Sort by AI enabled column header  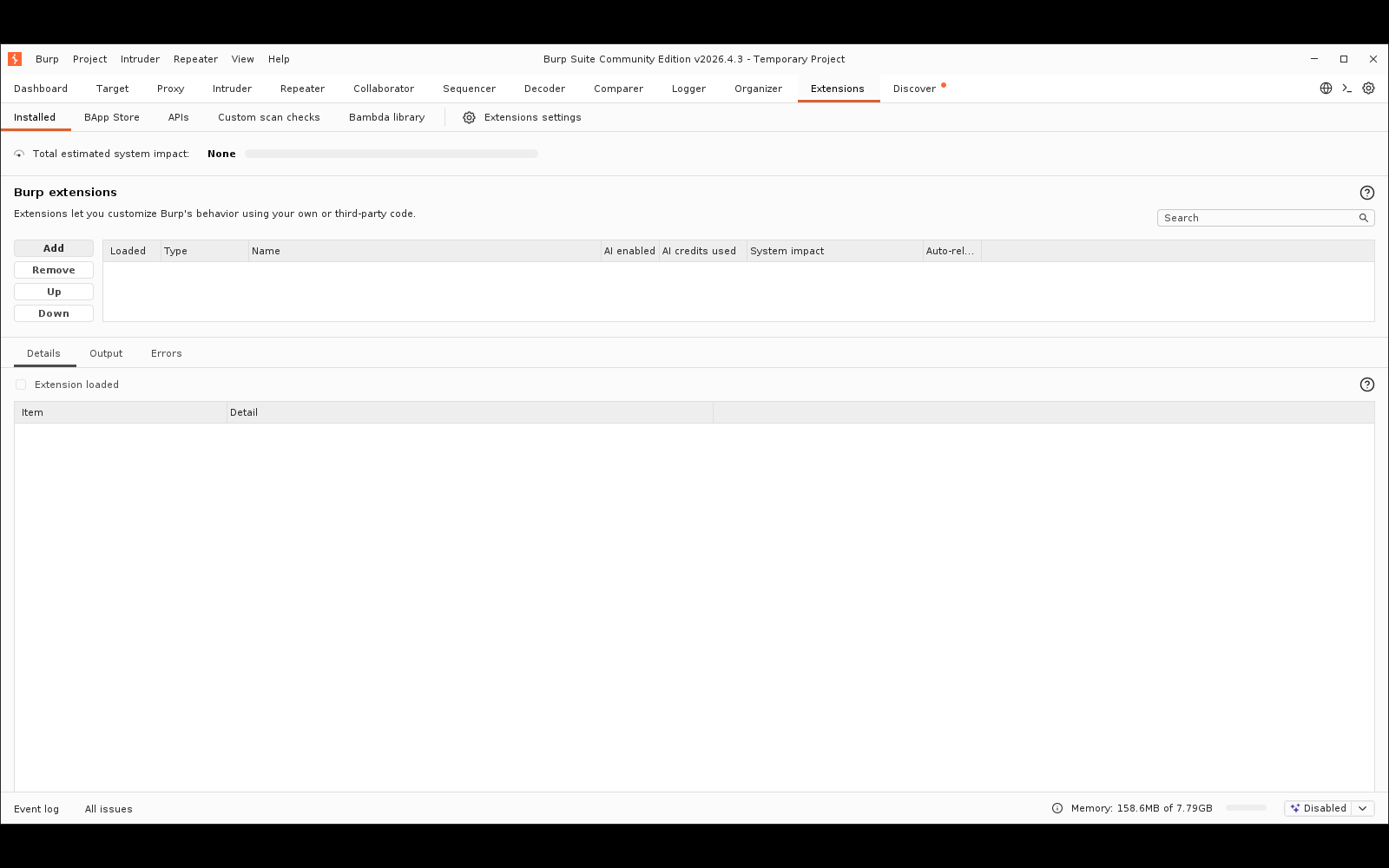coord(630,251)
